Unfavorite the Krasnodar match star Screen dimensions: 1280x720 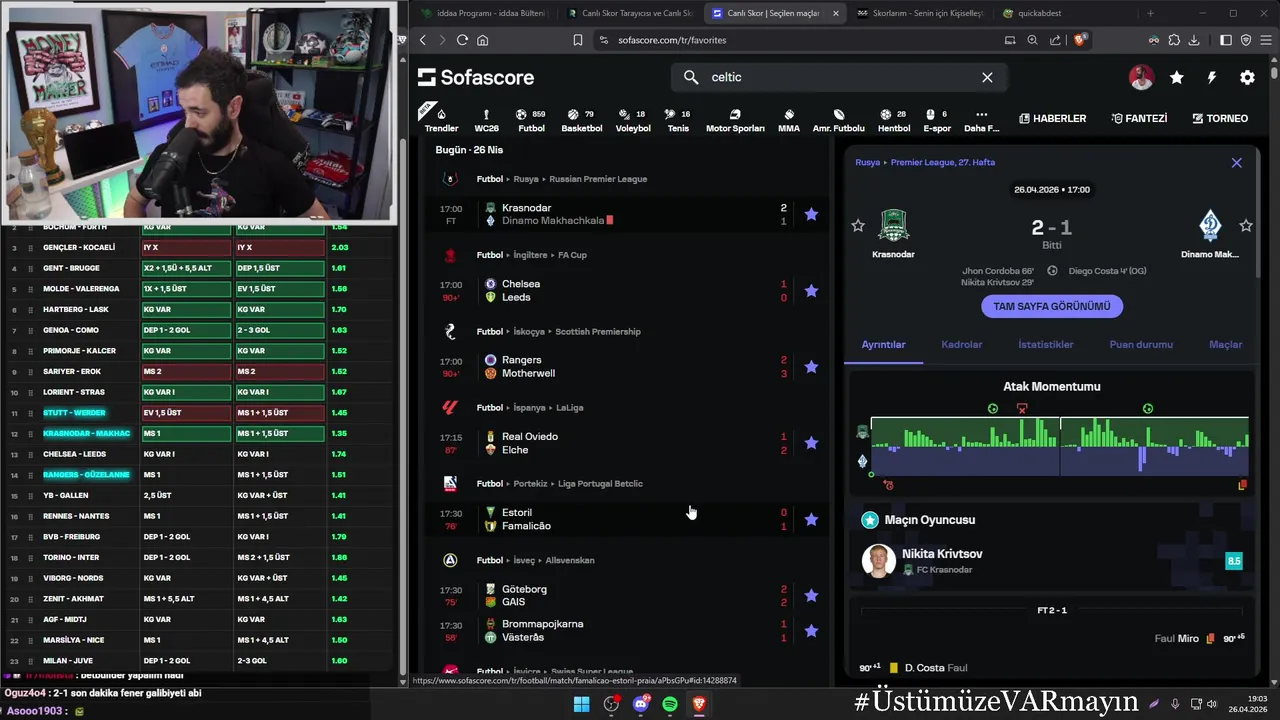(811, 214)
